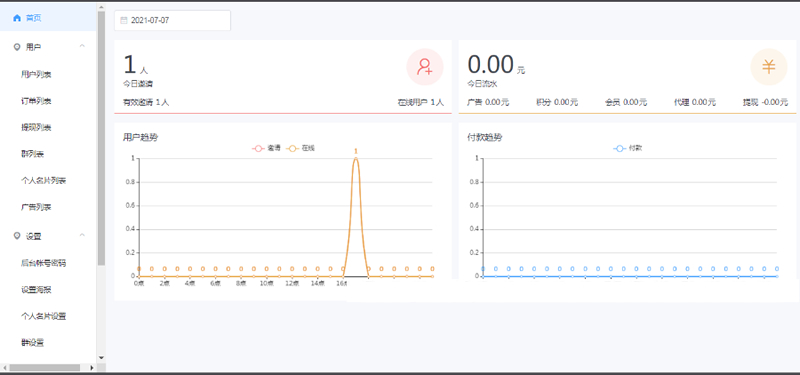Viewport: 800px width, 375px height.
Task: Click the pink add-user icon
Action: tap(424, 67)
